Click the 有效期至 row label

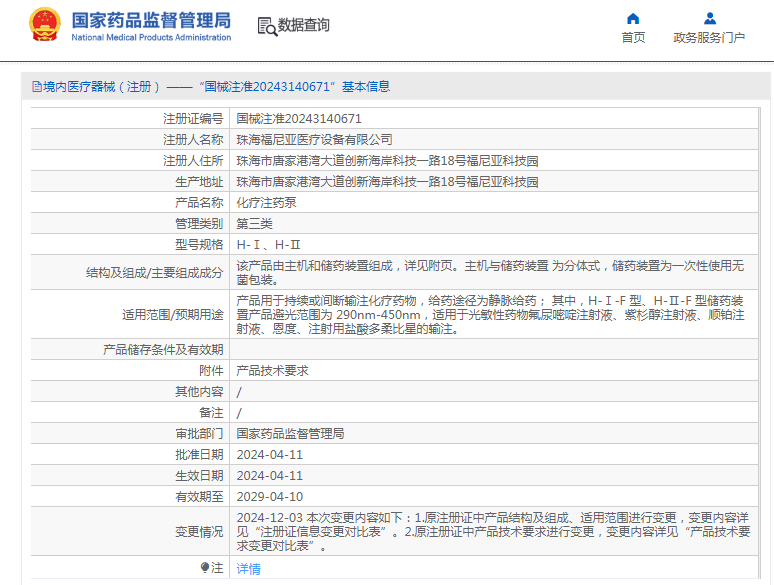coord(199,497)
